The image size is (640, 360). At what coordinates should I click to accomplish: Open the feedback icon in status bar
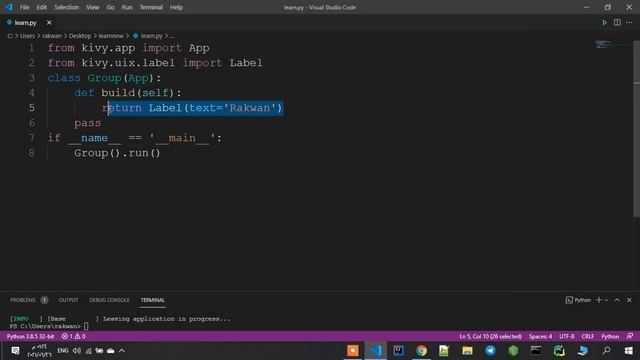click(x=630, y=336)
